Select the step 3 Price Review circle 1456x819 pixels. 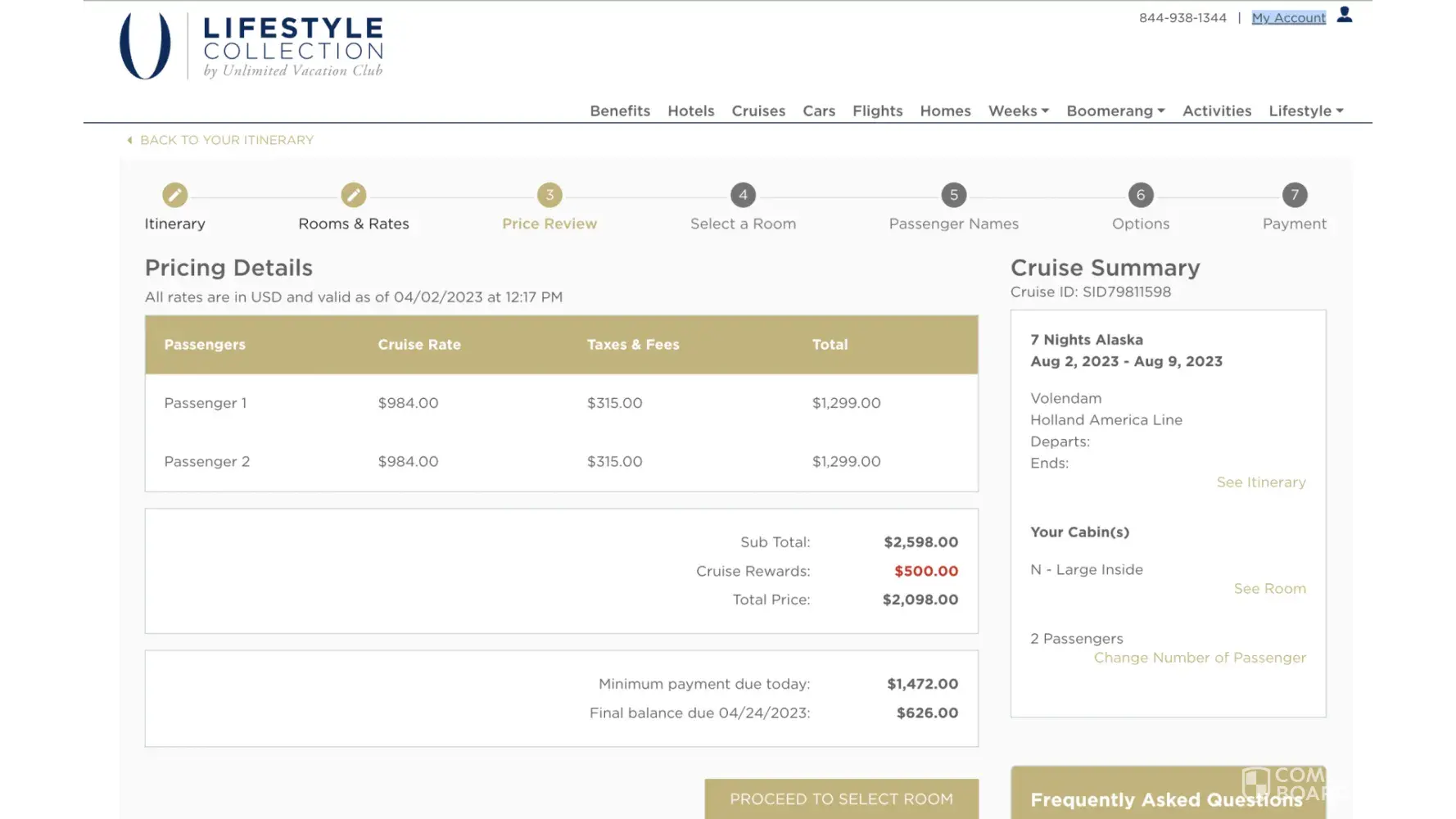pos(549,195)
